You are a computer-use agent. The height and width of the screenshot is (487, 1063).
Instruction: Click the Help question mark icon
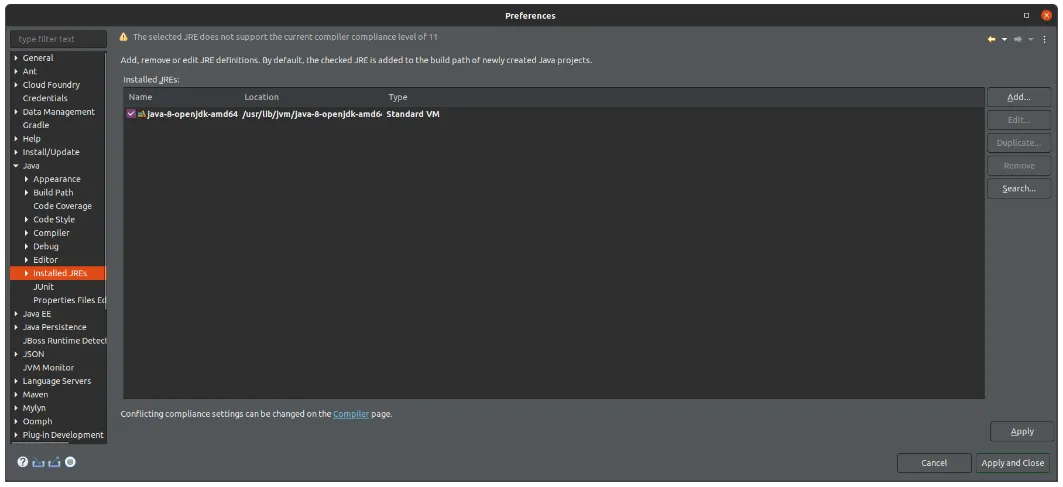(x=23, y=462)
